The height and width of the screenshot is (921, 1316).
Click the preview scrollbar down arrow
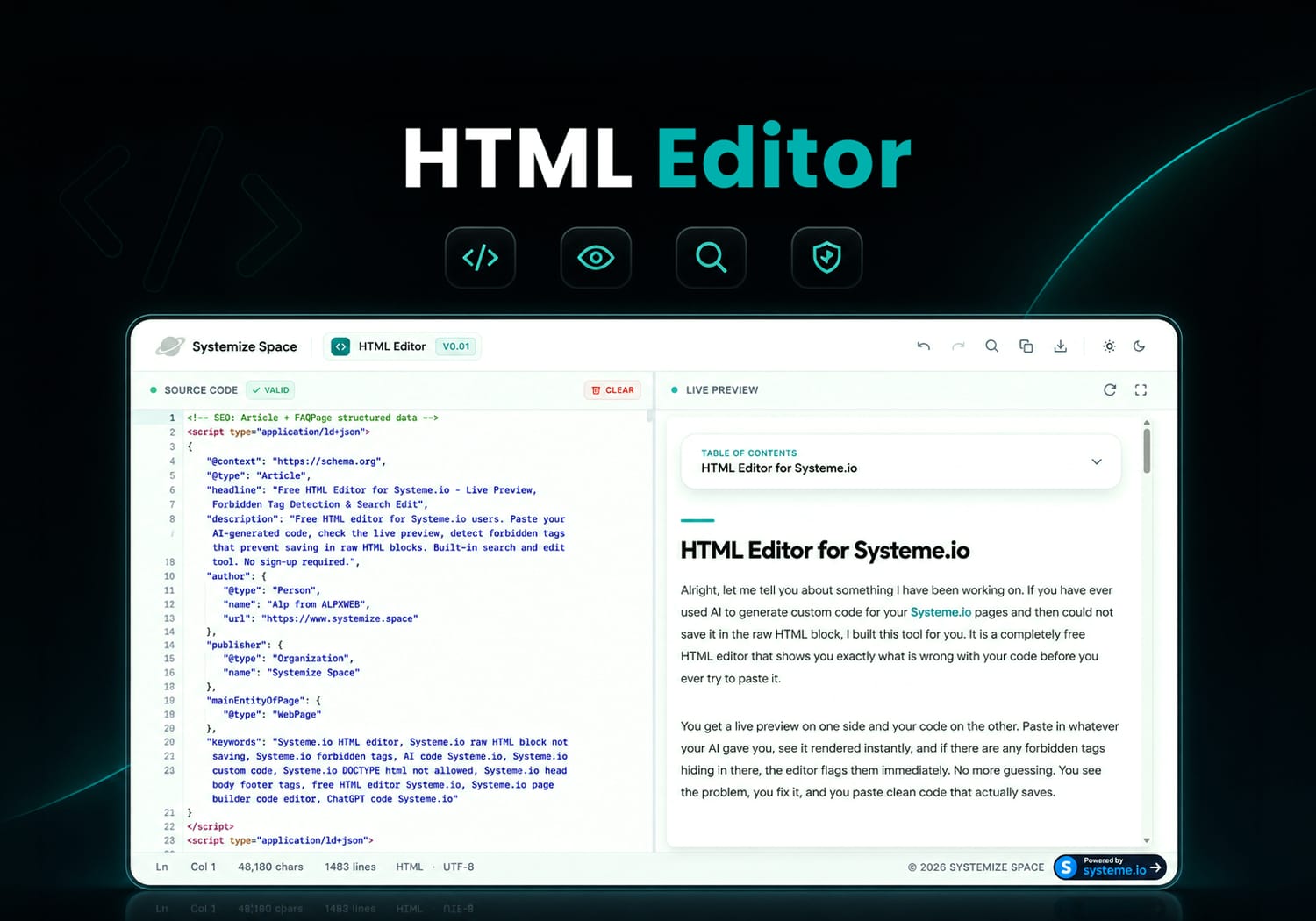(x=1147, y=840)
